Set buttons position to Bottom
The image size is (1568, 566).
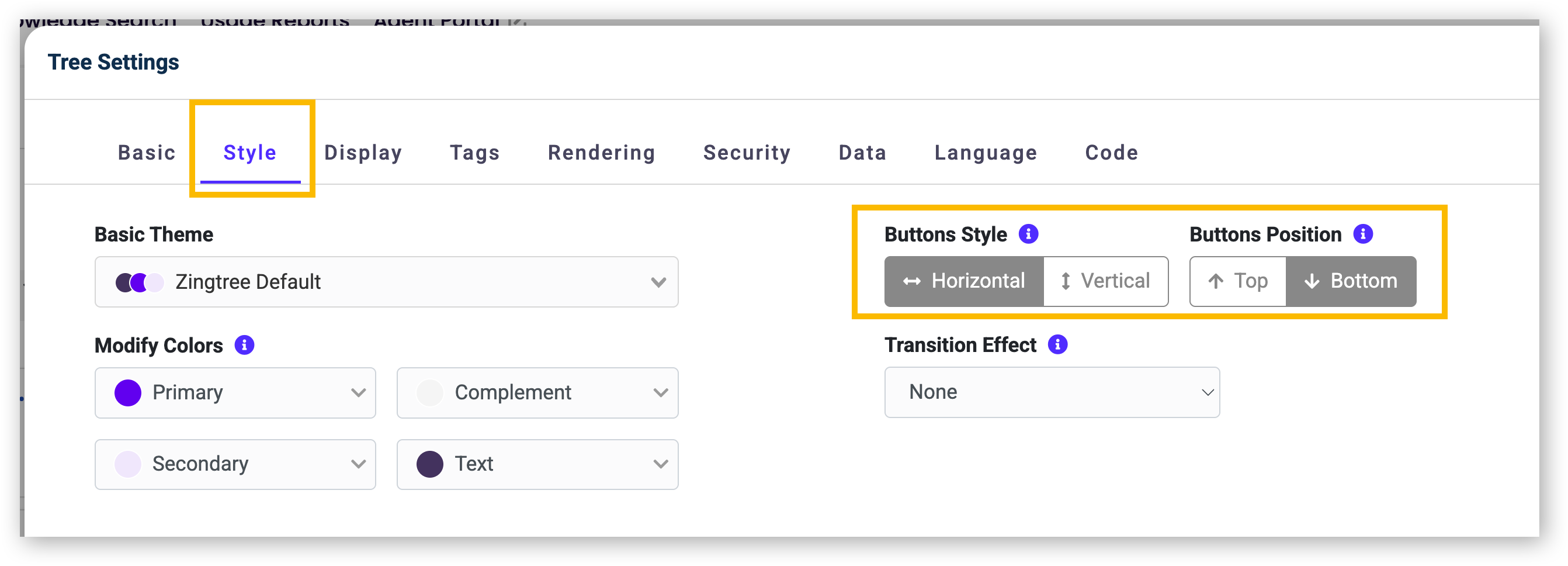pyautogui.click(x=1350, y=281)
